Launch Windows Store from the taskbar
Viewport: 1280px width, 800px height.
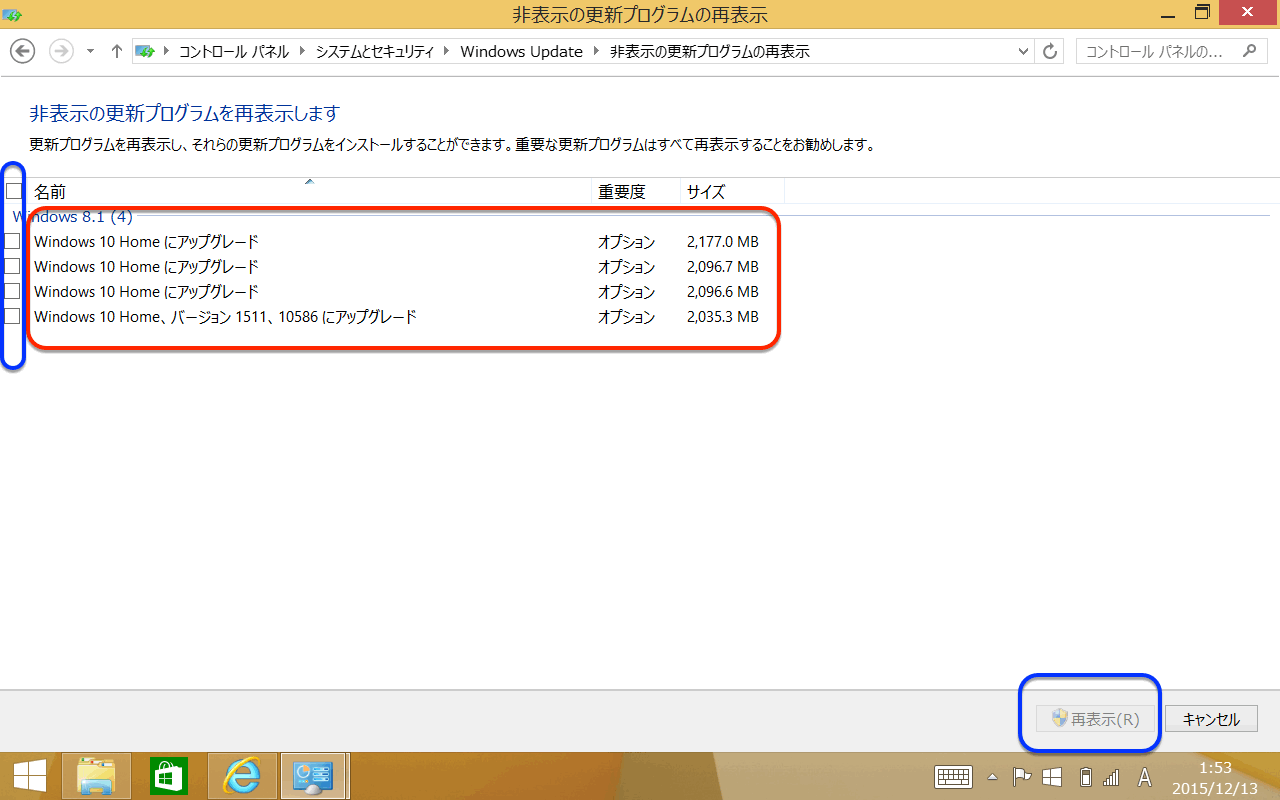[169, 776]
